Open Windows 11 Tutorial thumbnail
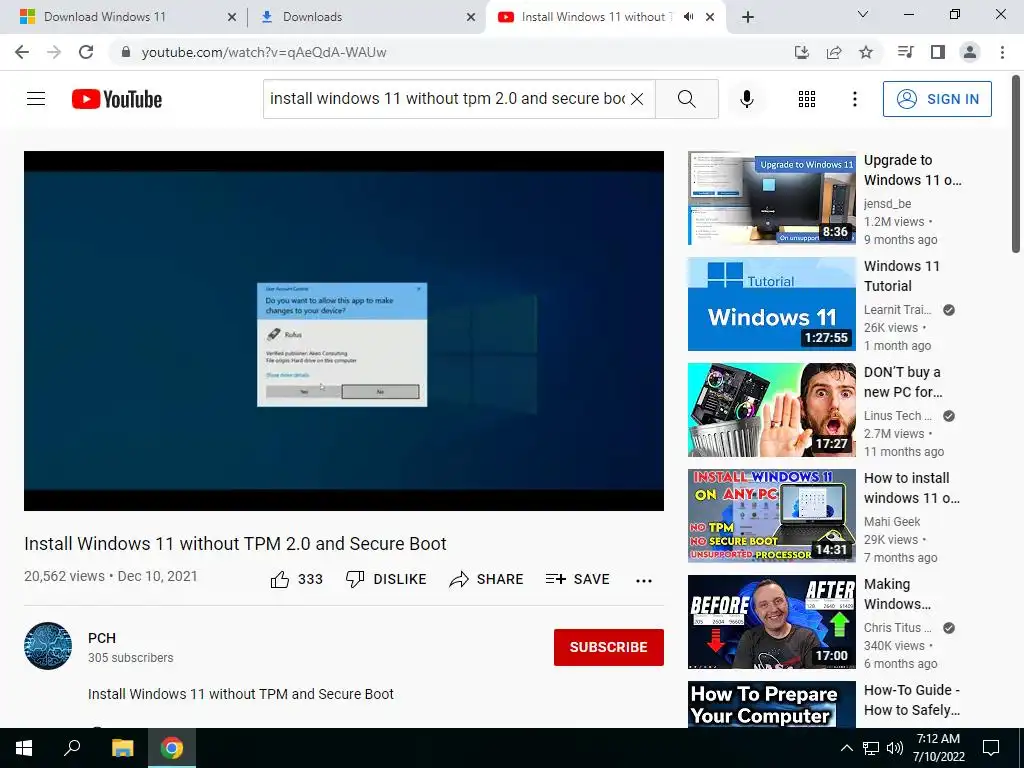The image size is (1024, 768). click(x=771, y=304)
